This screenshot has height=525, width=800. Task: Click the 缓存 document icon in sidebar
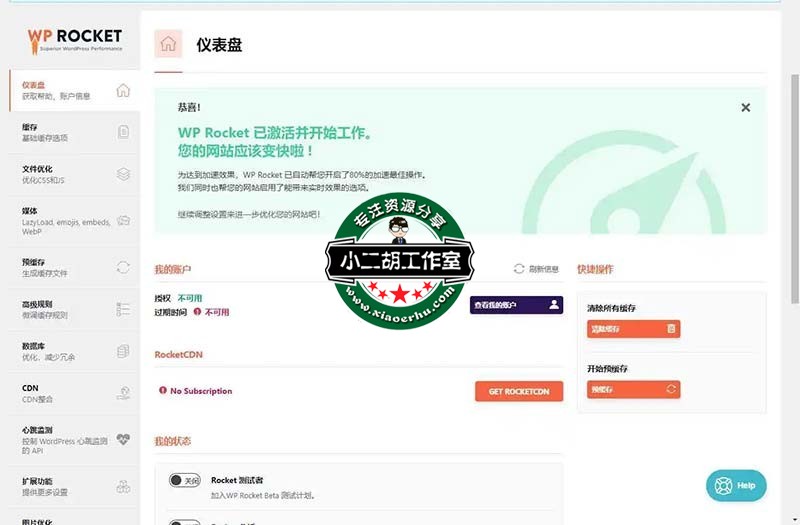[x=123, y=132]
